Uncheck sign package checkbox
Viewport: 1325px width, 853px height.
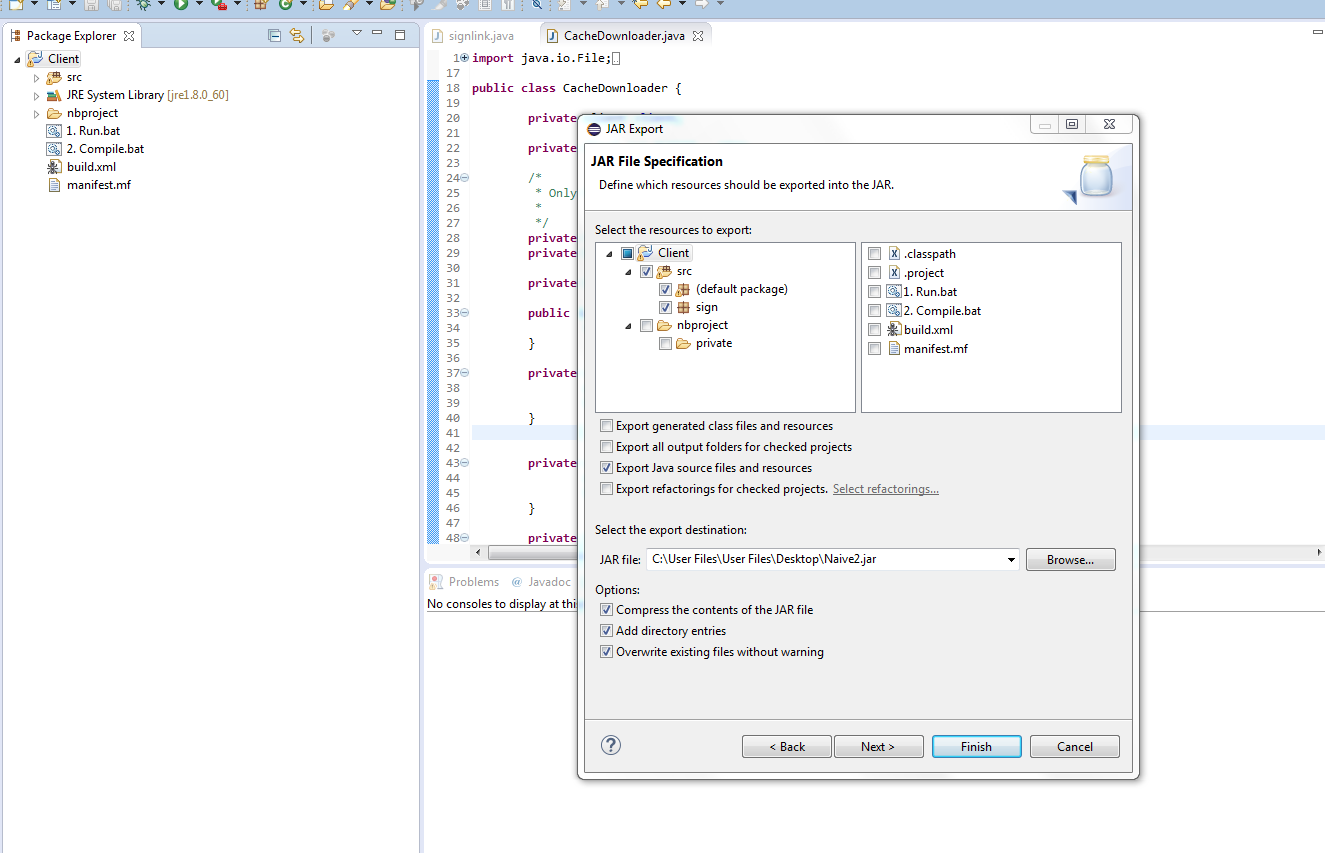[665, 308]
